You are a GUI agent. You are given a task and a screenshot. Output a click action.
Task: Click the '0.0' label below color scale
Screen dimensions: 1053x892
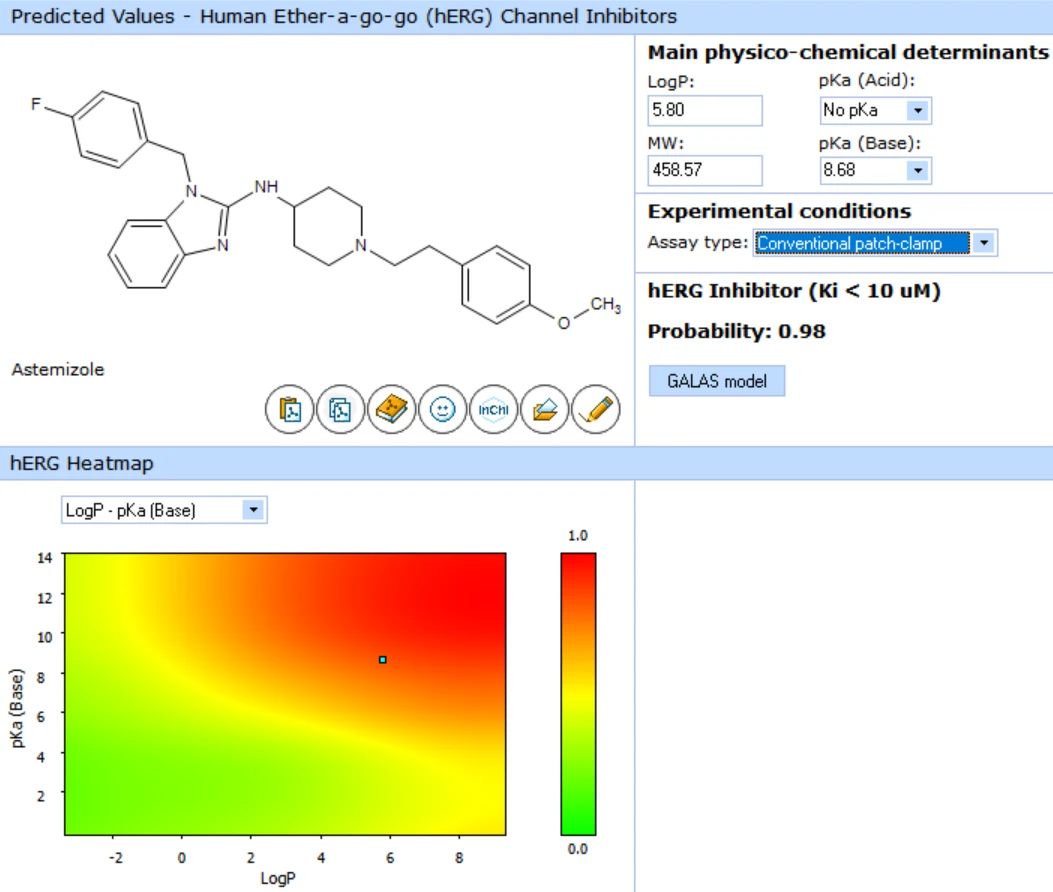point(578,849)
